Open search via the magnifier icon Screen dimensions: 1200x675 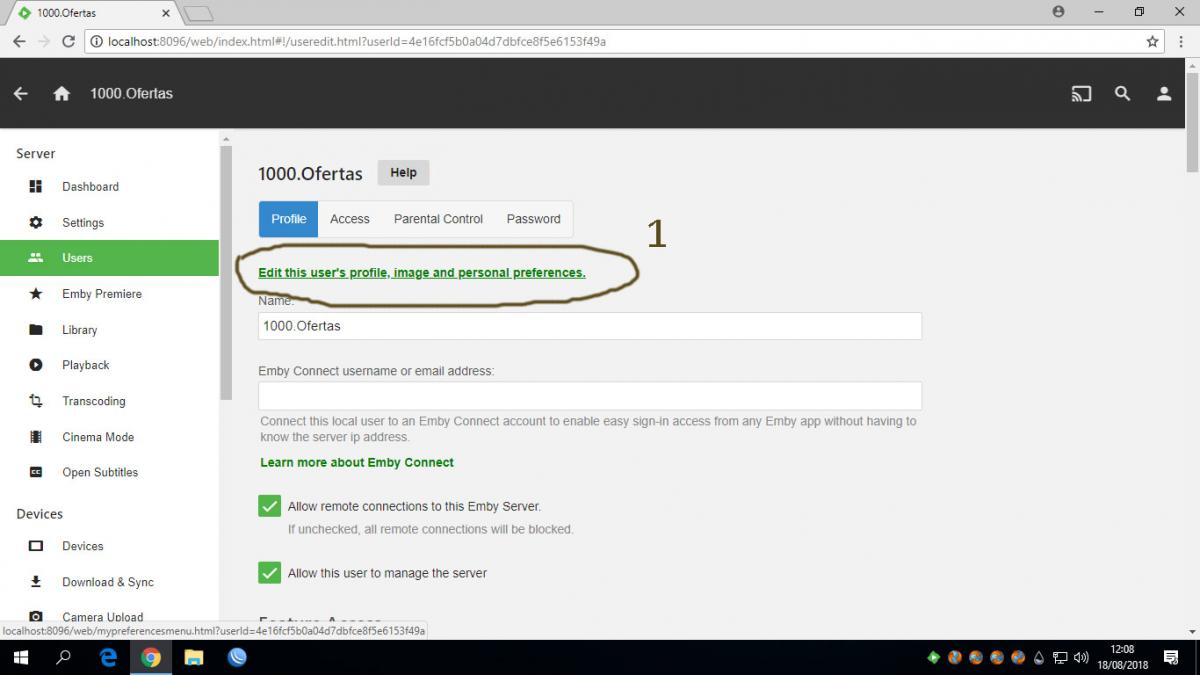click(1123, 93)
